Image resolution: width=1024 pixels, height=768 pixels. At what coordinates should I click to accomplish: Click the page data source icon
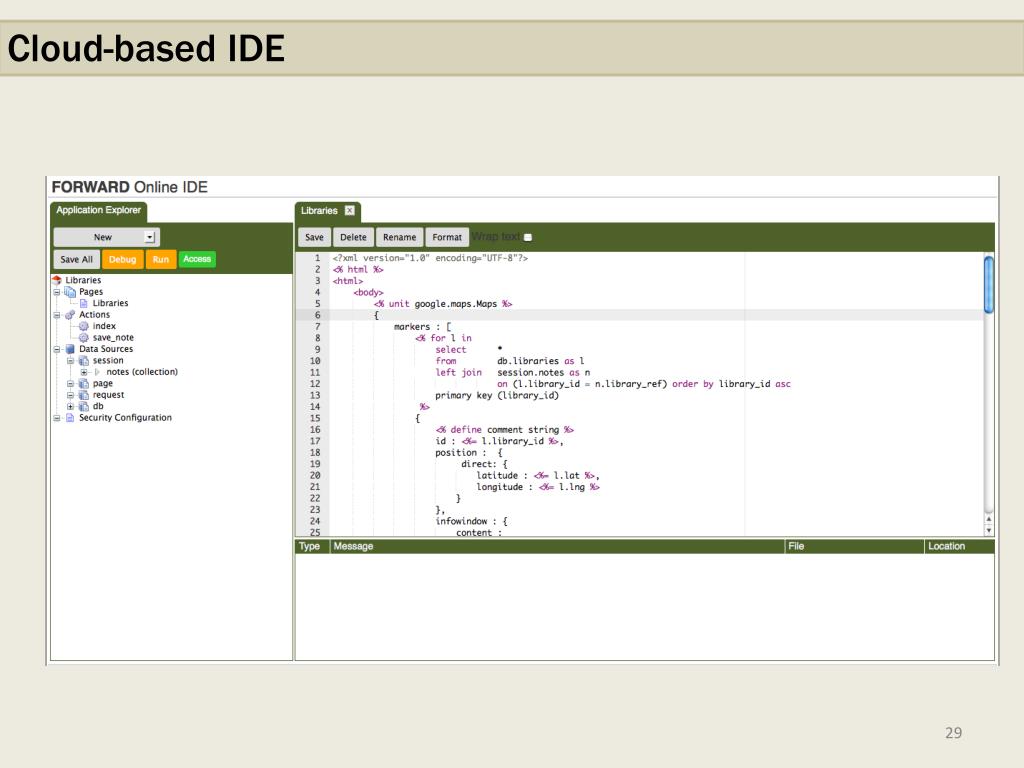point(84,383)
